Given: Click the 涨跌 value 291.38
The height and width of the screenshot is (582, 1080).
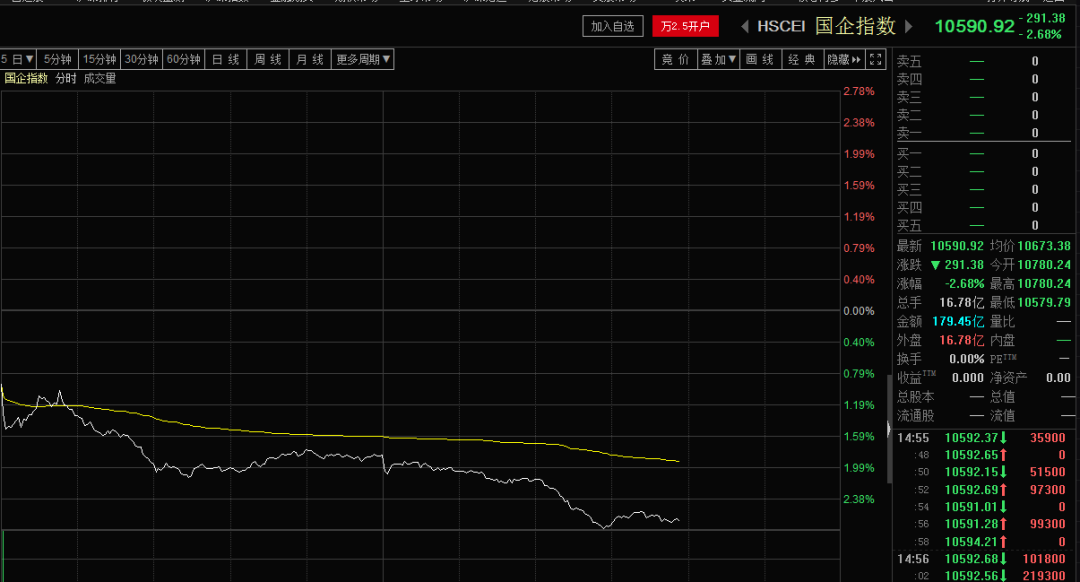Looking at the screenshot, I should click(964, 264).
